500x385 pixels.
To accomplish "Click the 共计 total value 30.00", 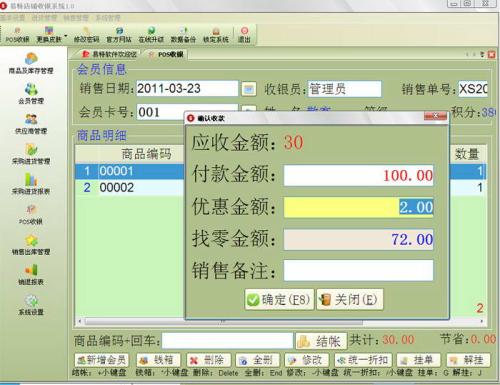I will click(x=398, y=340).
